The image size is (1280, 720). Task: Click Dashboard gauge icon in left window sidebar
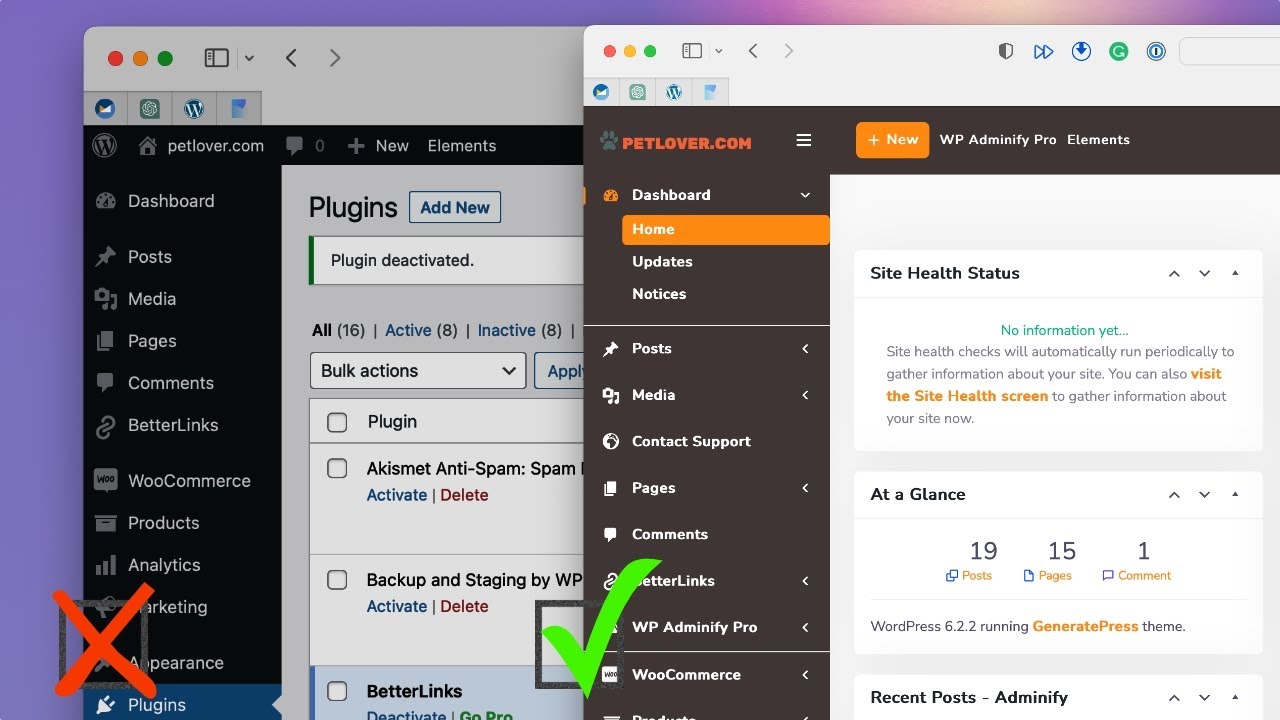[105, 201]
